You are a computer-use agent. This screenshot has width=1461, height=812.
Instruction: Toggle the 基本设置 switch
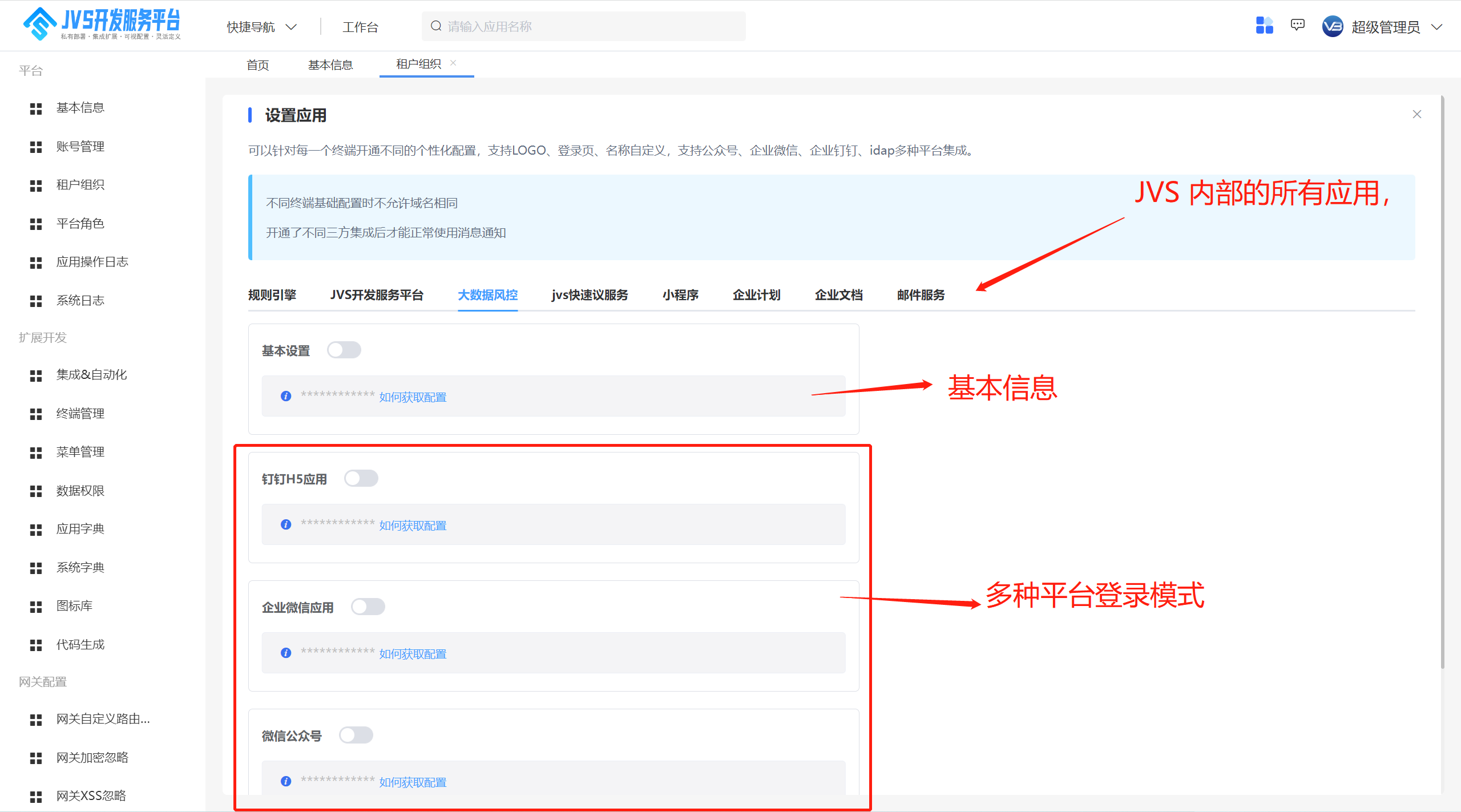[x=344, y=350]
